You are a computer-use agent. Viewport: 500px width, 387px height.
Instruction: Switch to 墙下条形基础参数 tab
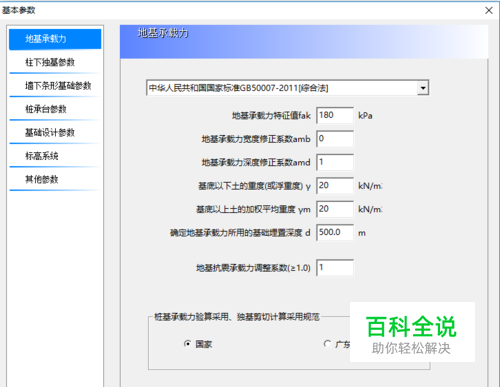[x=55, y=86]
